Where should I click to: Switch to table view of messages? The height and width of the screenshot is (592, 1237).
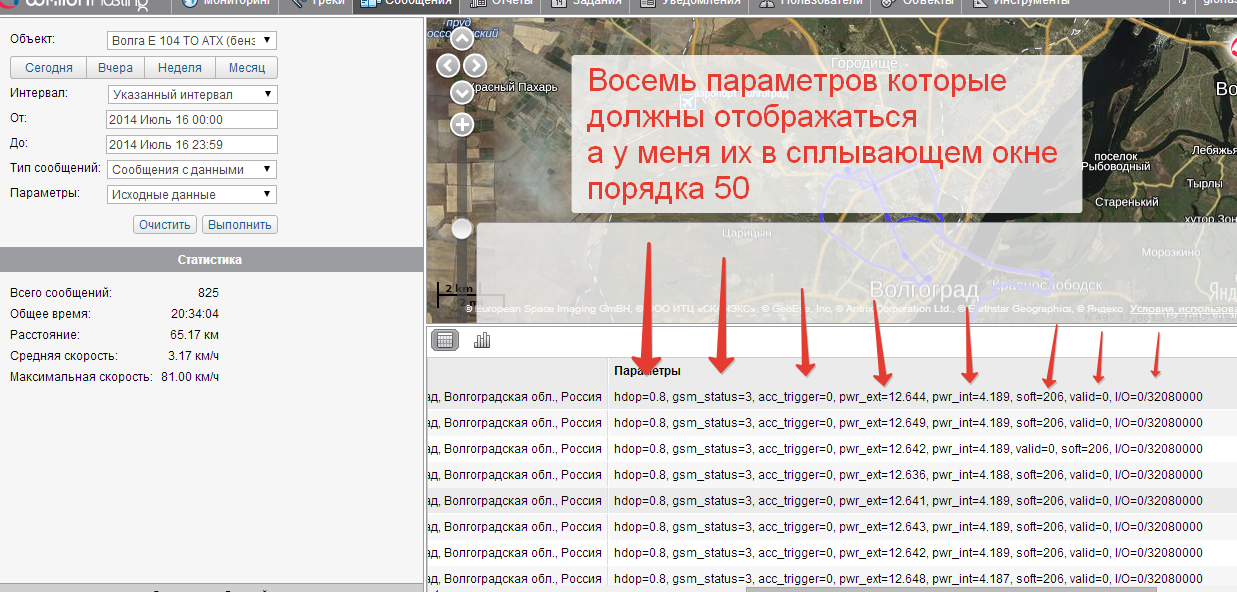coord(445,340)
